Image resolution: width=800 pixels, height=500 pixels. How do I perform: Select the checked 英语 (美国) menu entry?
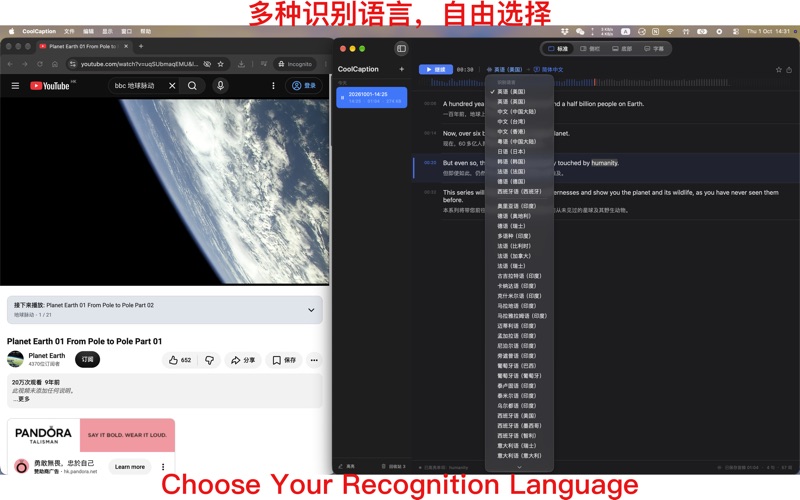pyautogui.click(x=511, y=92)
